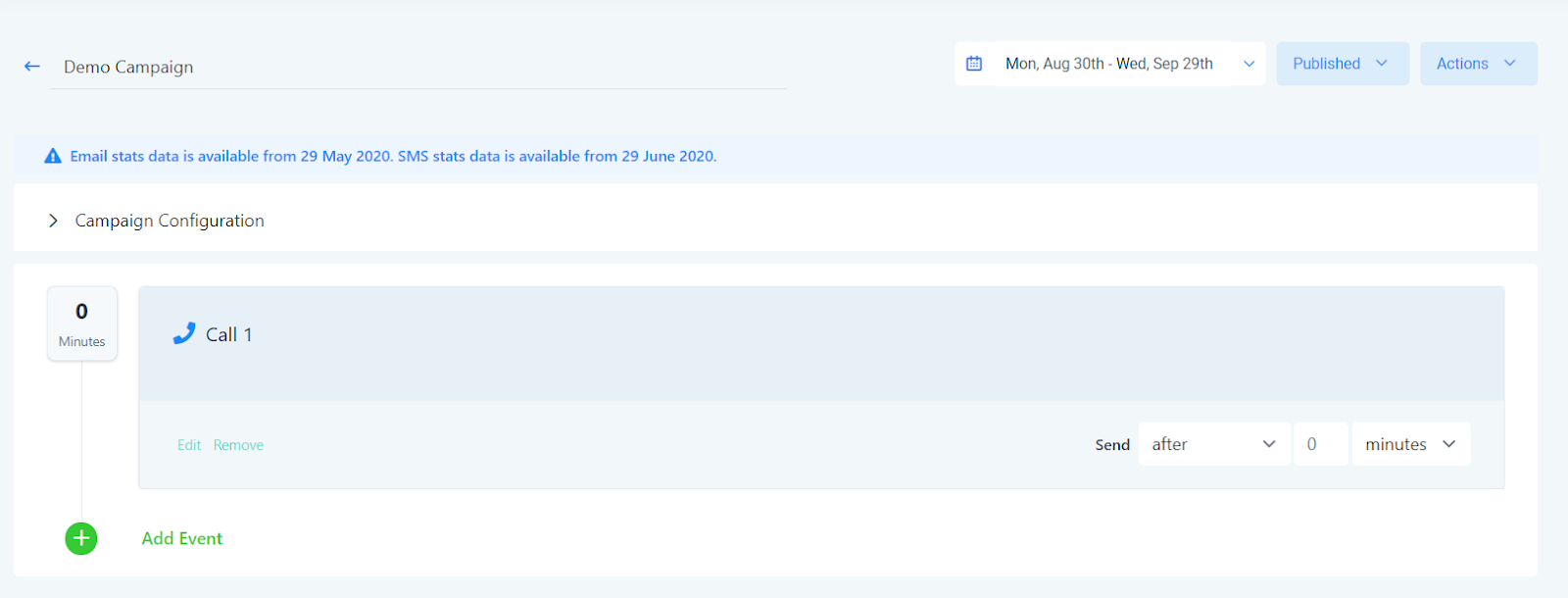Open the Actions dropdown menu
Screen dimensions: 1568x598
click(1479, 64)
